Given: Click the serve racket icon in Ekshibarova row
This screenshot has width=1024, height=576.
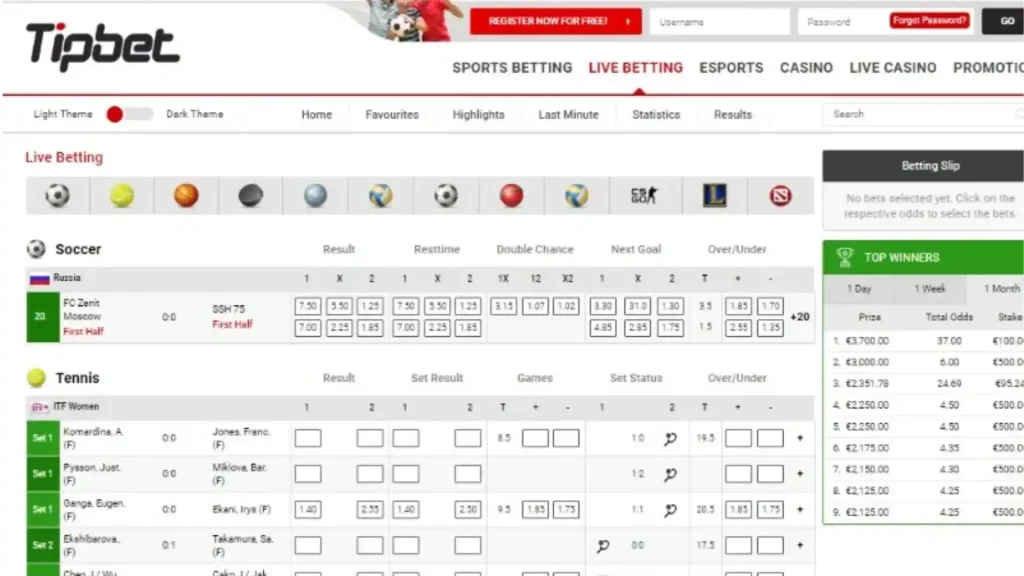Looking at the screenshot, I should 603,545.
